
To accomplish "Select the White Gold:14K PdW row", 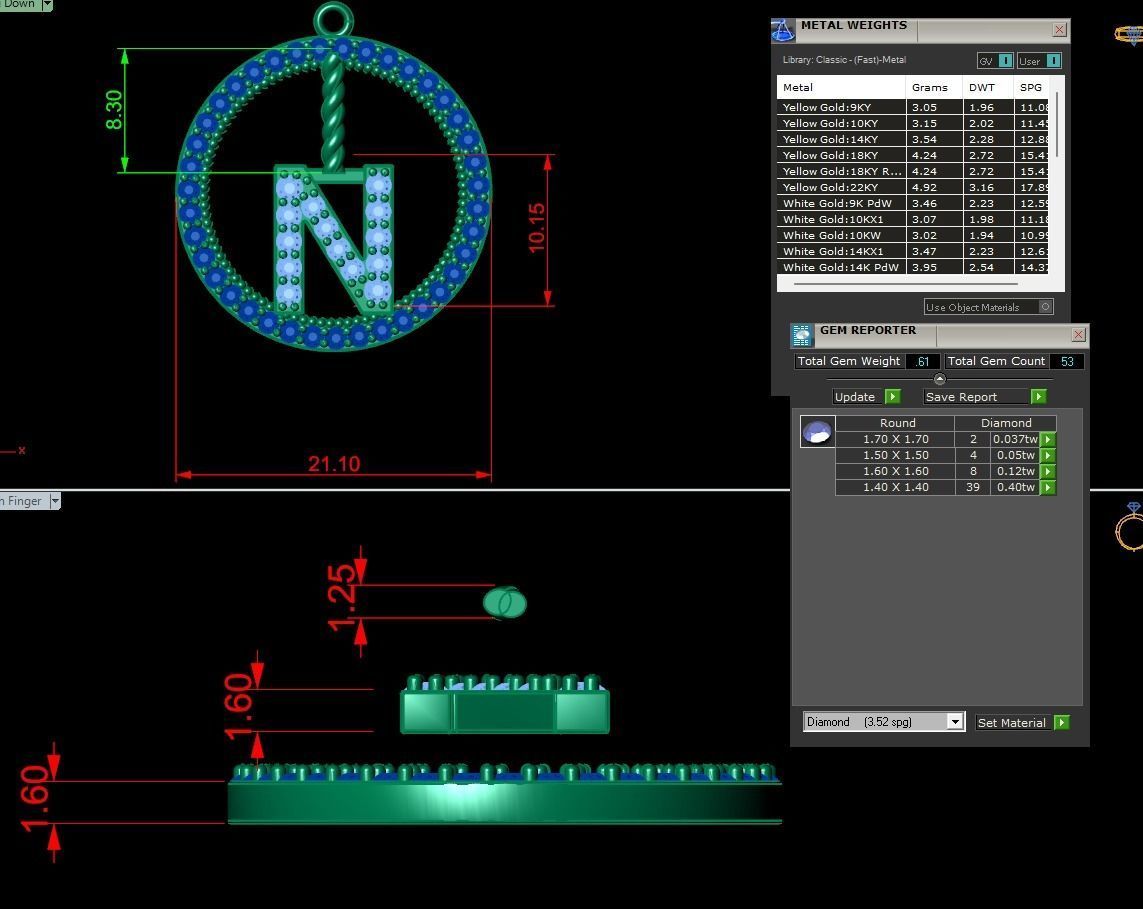I will (913, 268).
